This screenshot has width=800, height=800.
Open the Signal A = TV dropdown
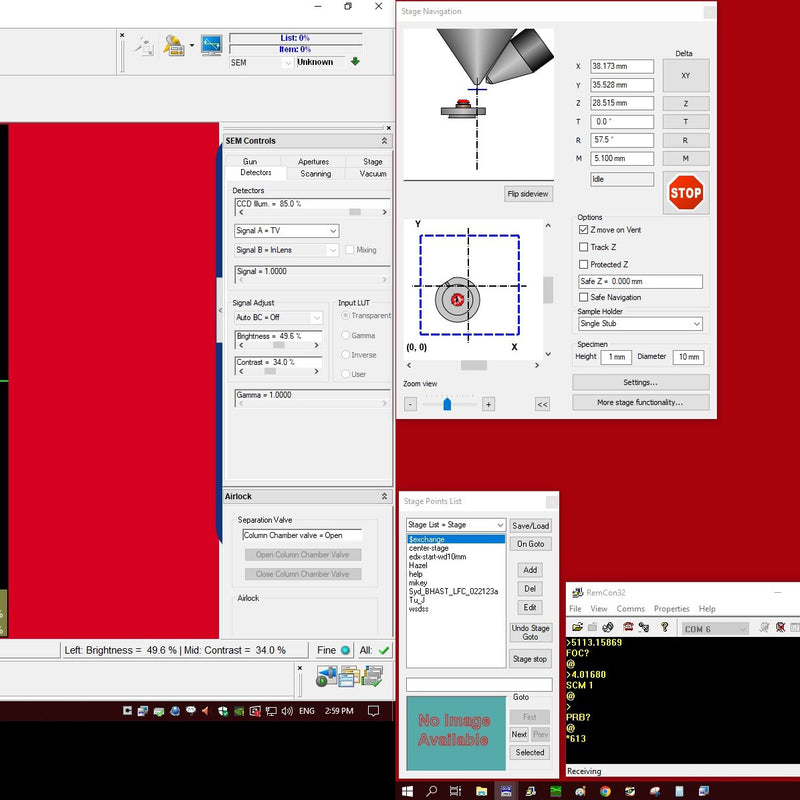pos(286,231)
